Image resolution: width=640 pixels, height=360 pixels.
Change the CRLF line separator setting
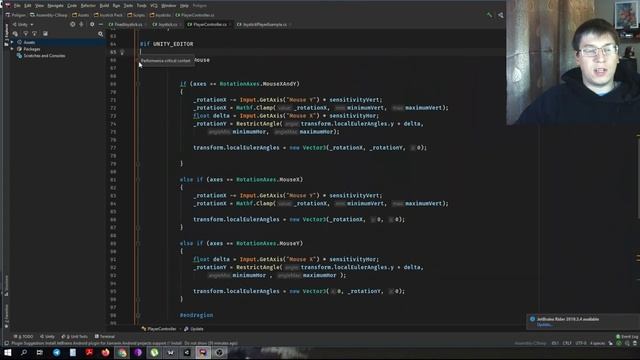tap(567, 343)
